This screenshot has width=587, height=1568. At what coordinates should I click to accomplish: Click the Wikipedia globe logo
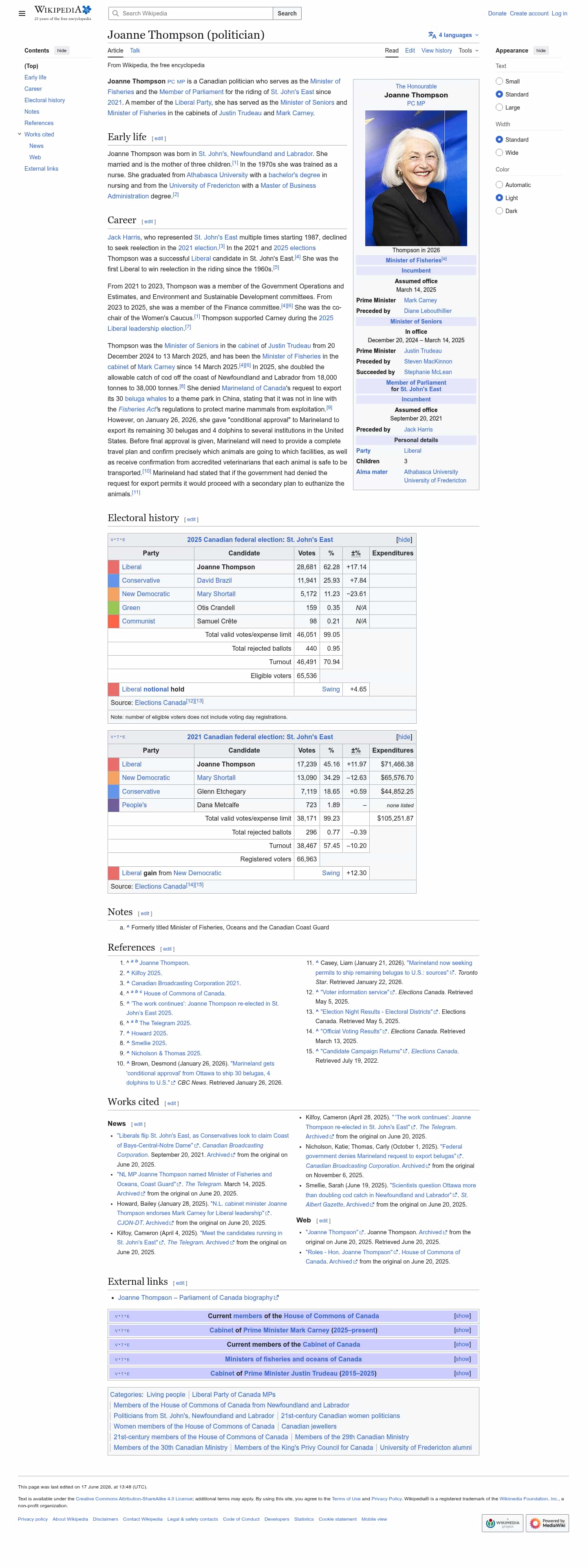pos(86,10)
